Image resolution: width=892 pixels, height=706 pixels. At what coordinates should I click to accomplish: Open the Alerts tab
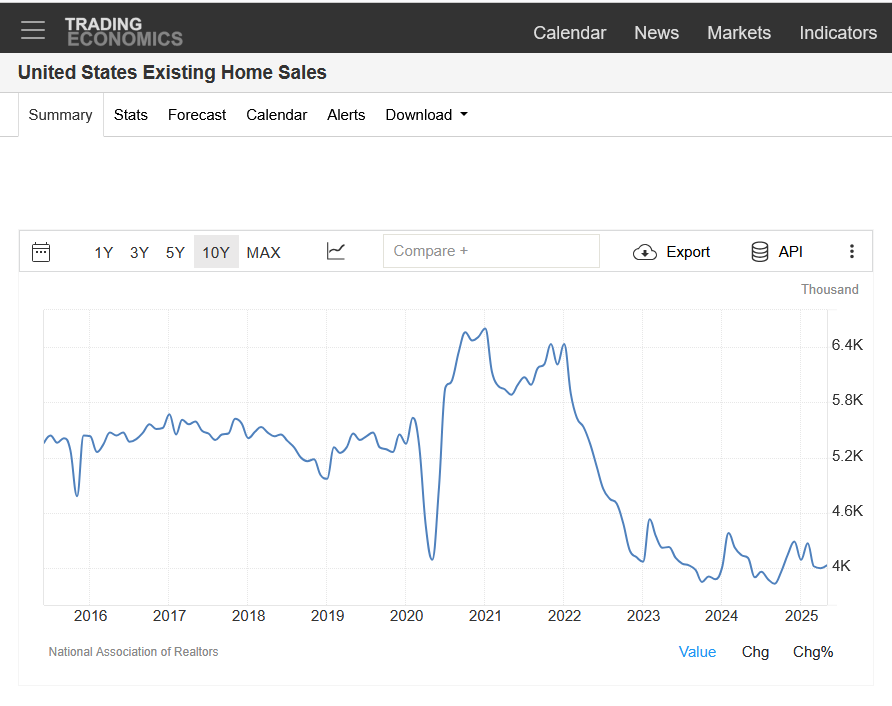(x=346, y=115)
